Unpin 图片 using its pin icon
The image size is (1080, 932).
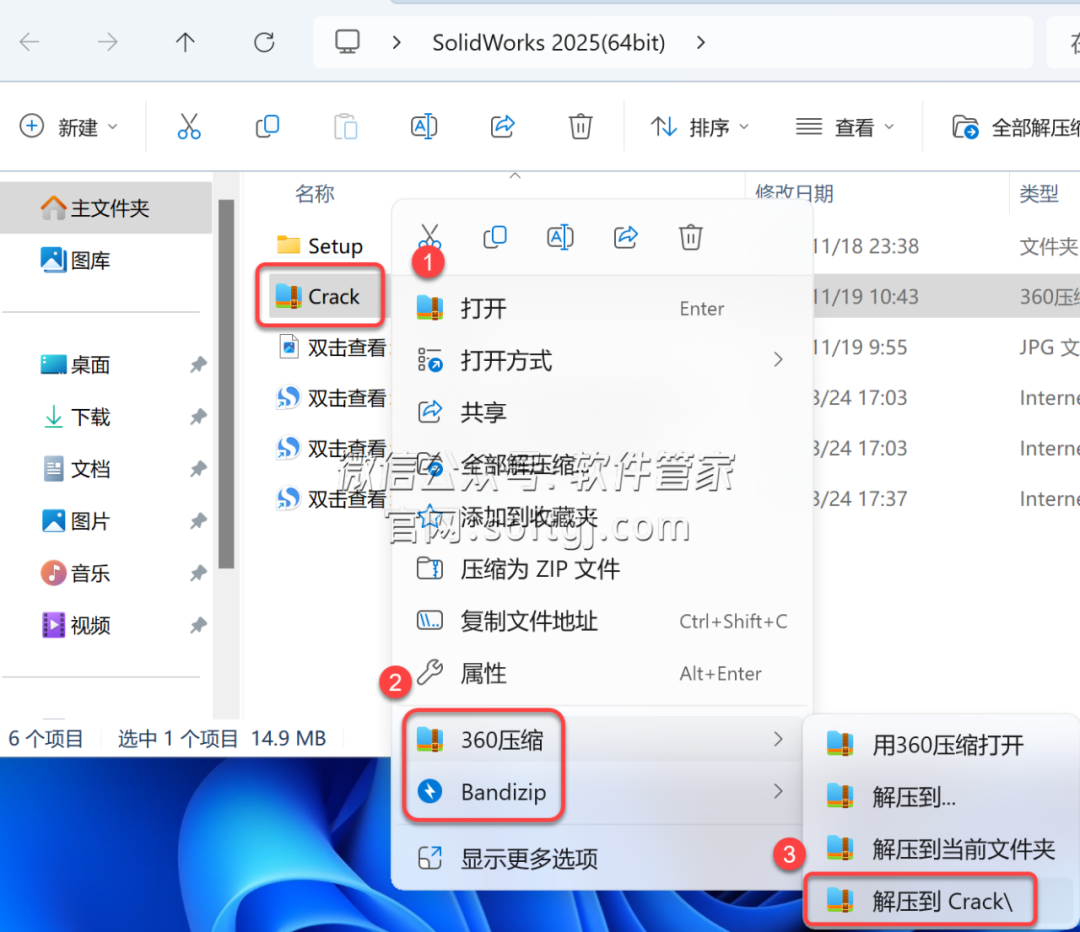(198, 521)
